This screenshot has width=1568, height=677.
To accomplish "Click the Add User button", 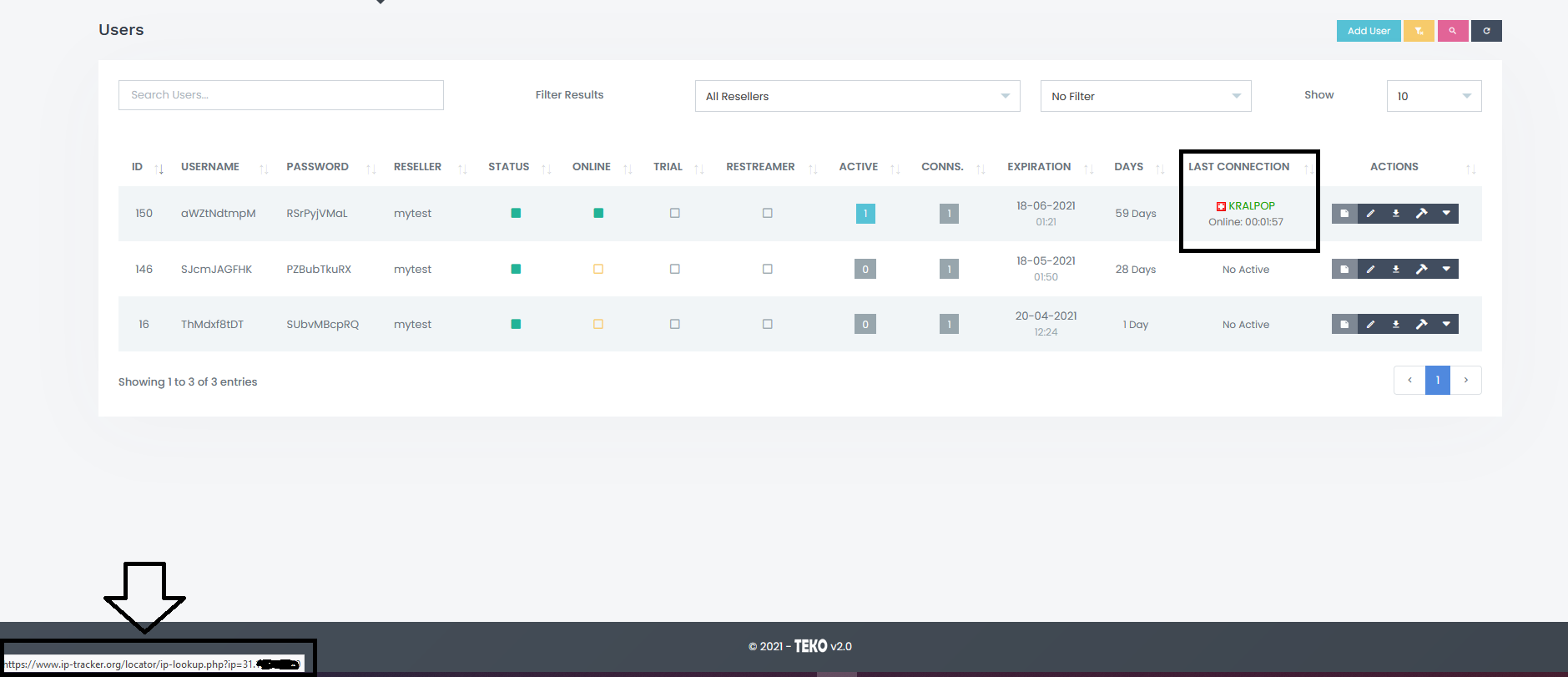I will [1369, 31].
